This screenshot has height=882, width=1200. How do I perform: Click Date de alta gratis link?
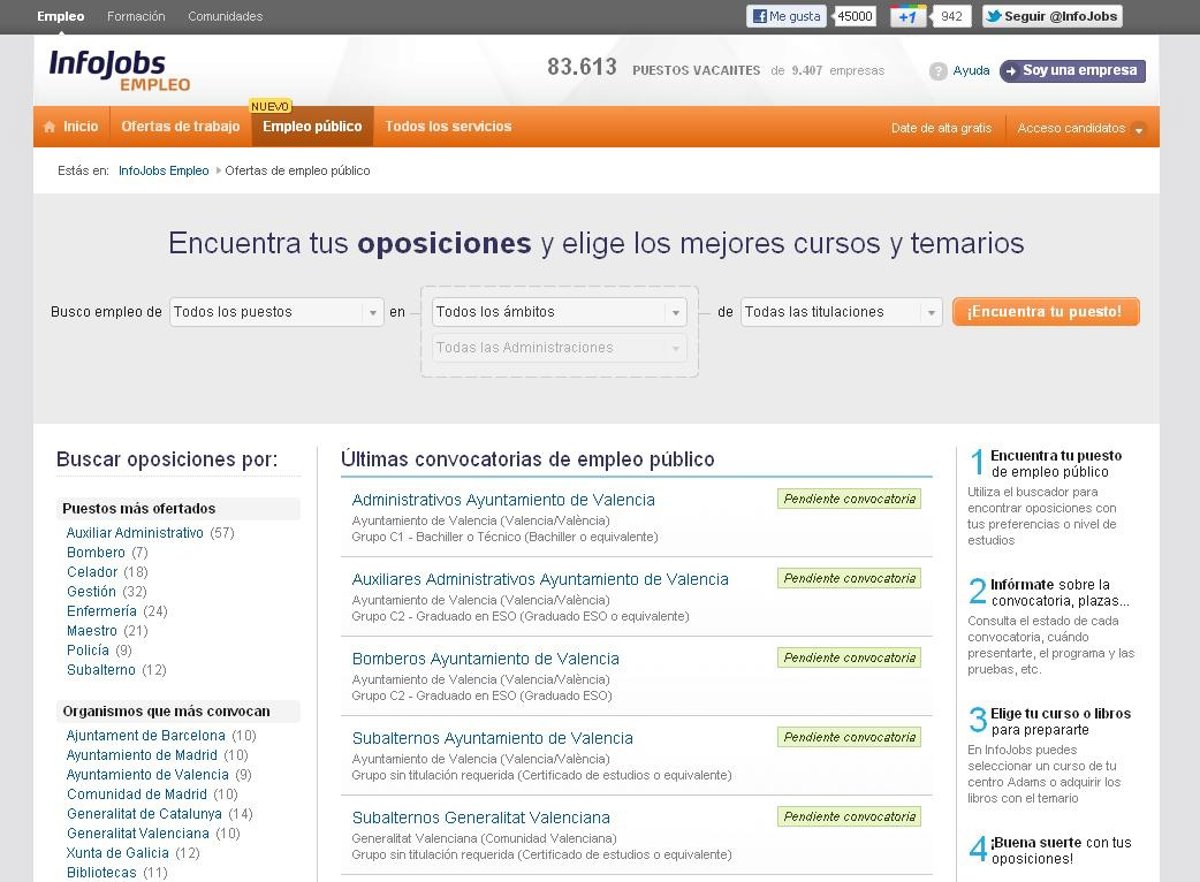click(941, 128)
